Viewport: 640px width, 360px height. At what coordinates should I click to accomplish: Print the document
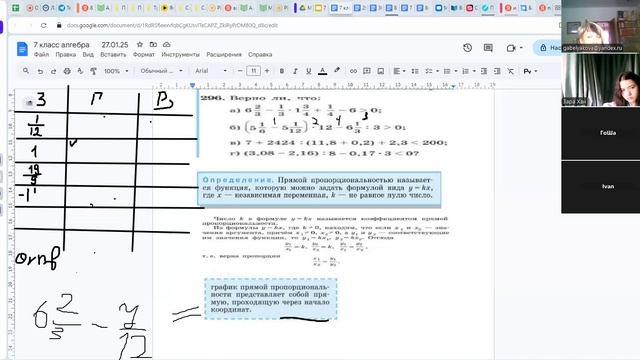67,71
